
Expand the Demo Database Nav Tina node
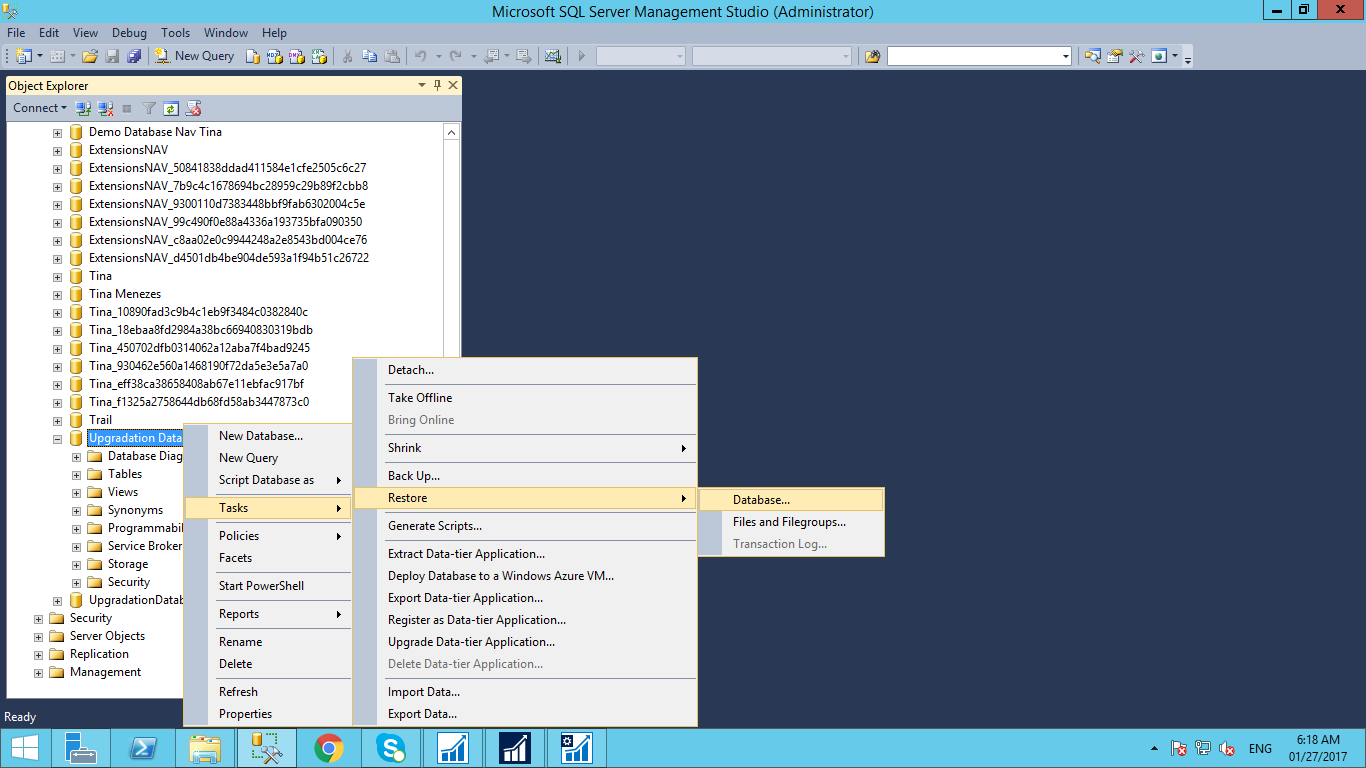pyautogui.click(x=57, y=132)
